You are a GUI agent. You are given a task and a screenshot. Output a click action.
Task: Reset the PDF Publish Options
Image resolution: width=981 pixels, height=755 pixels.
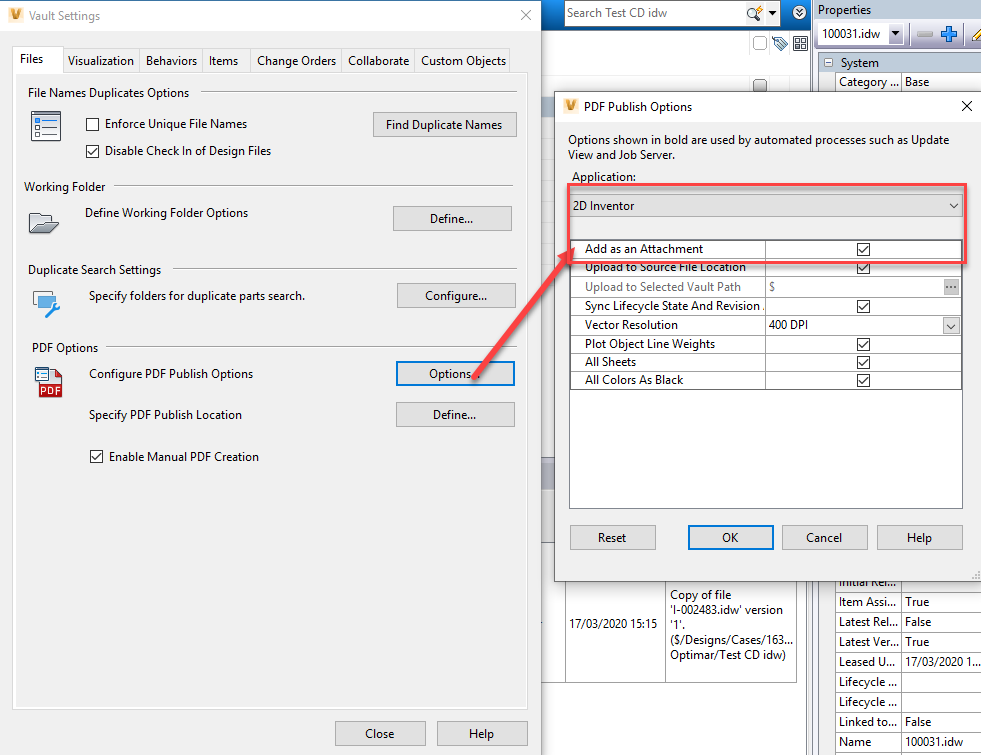point(612,537)
